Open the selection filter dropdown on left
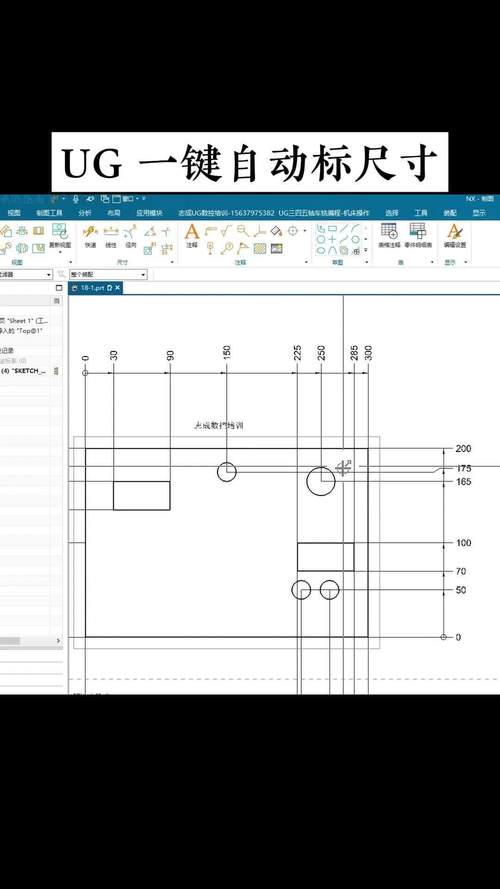Image resolution: width=500 pixels, height=889 pixels. click(26, 274)
